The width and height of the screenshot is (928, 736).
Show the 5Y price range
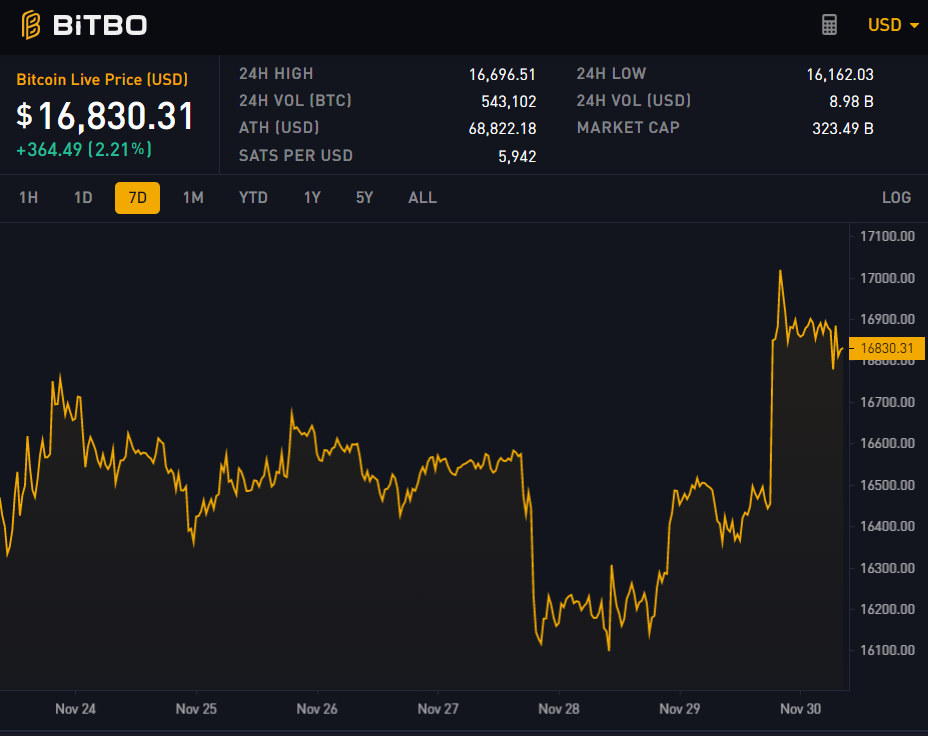(x=365, y=198)
